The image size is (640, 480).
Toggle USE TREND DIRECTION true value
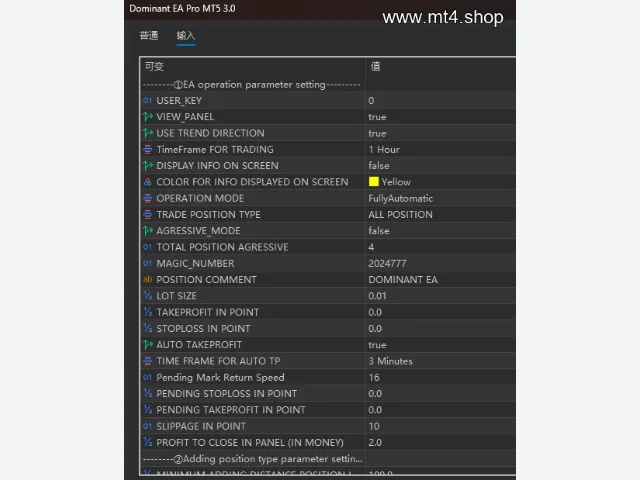pos(377,133)
